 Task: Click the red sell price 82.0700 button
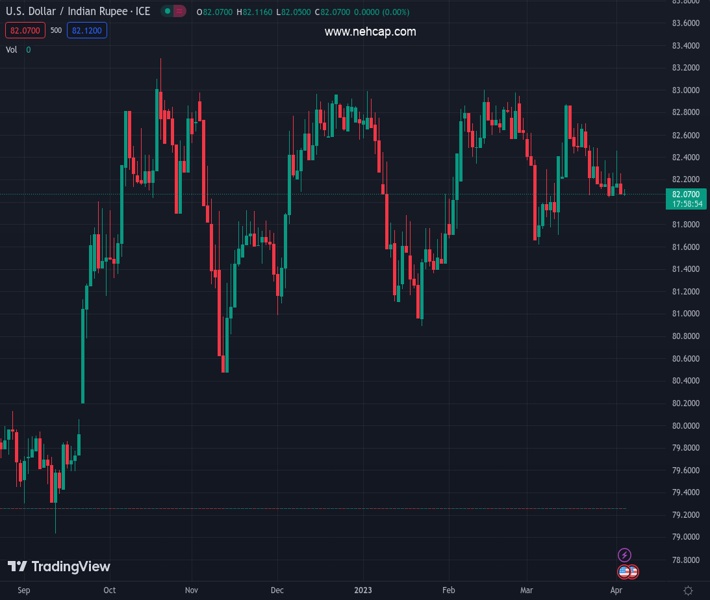[x=24, y=30]
